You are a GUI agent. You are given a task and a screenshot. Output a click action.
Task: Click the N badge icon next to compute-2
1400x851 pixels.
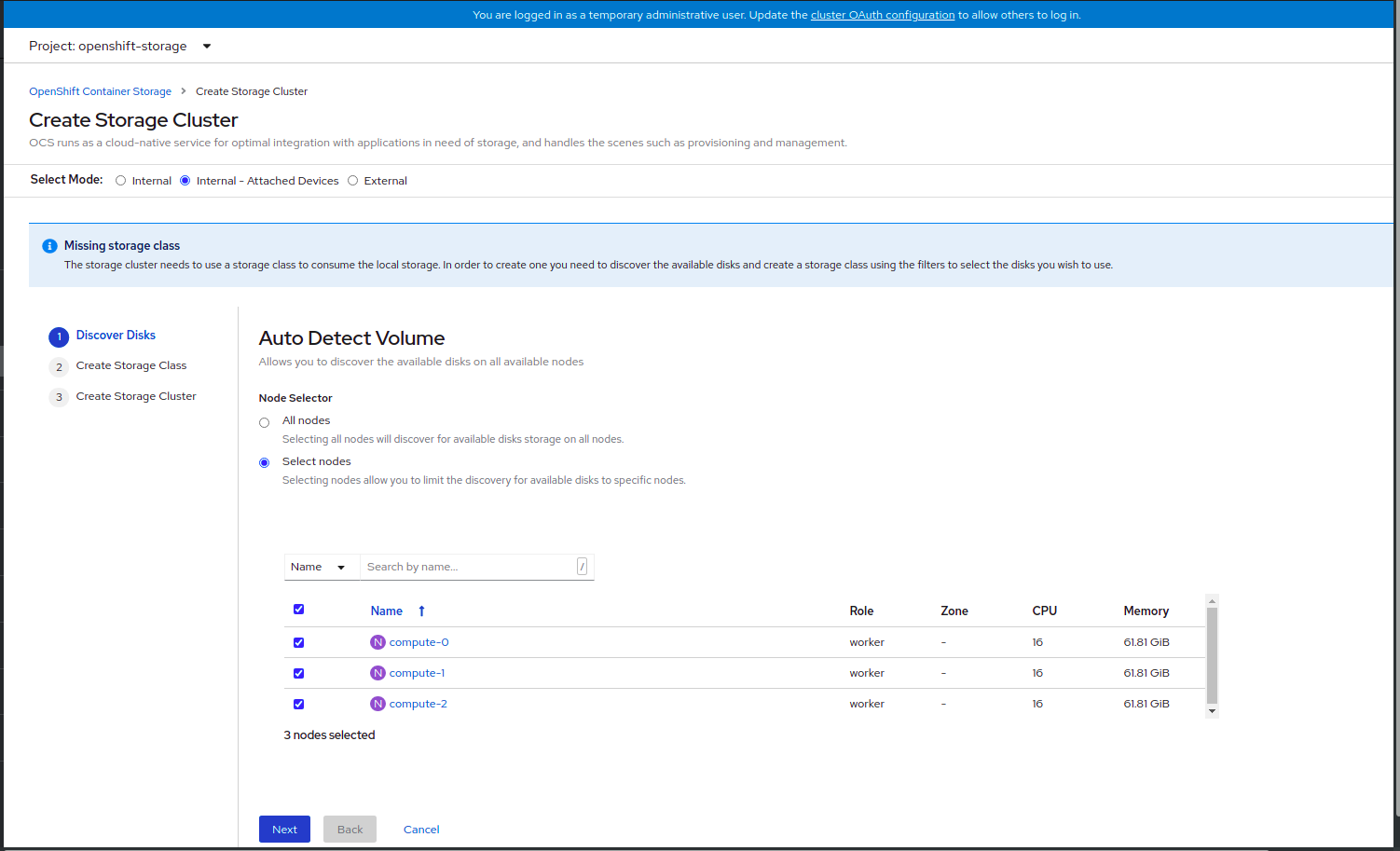tap(377, 704)
